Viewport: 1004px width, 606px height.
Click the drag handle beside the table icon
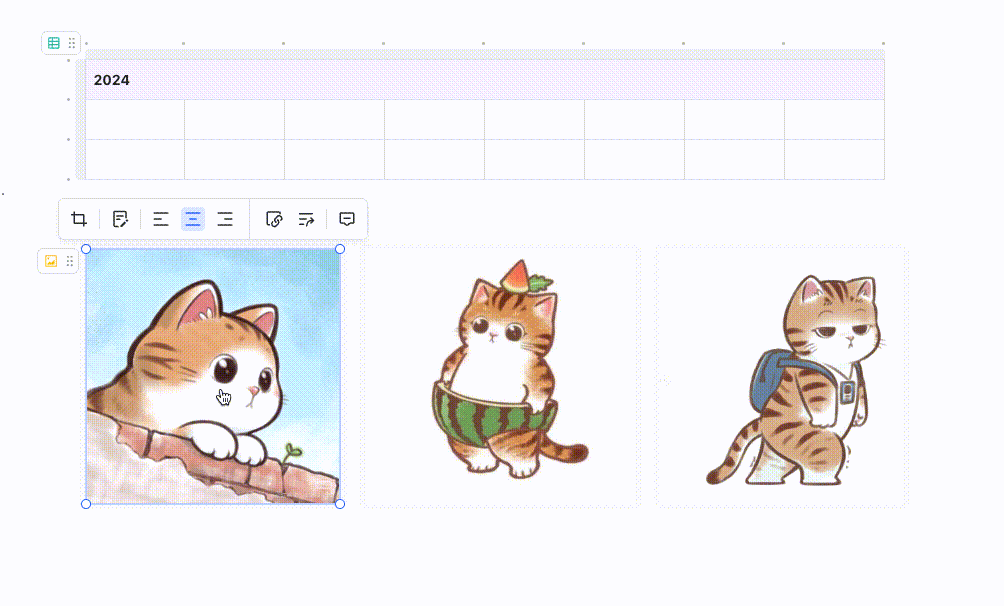click(72, 43)
